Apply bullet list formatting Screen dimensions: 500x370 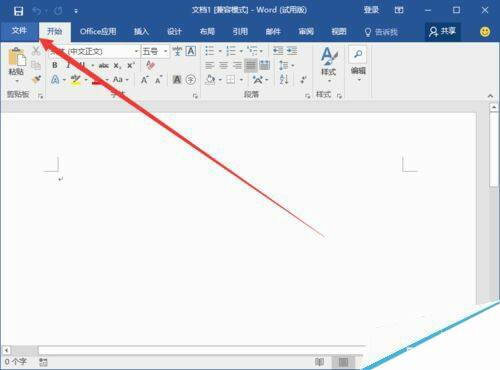point(210,51)
